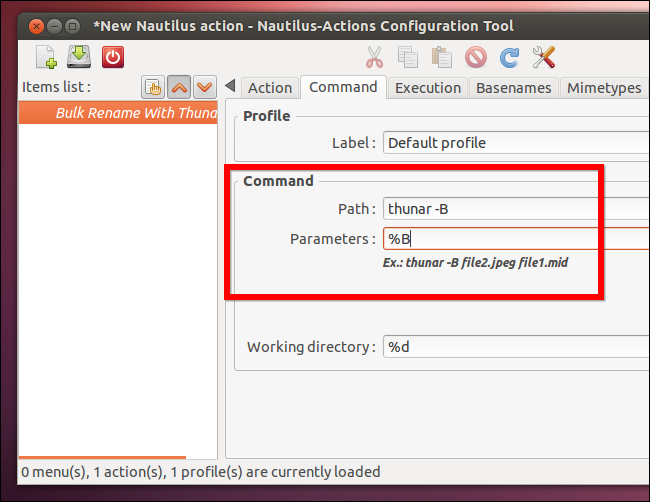The width and height of the screenshot is (650, 502).
Task: Quit using the red power icon
Action: [x=113, y=57]
